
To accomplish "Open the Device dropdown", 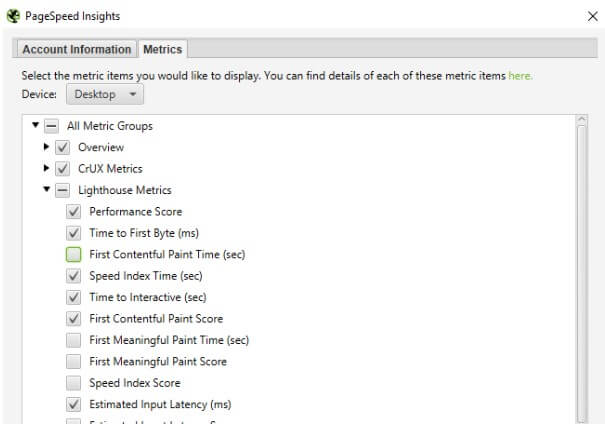I will 105,94.
